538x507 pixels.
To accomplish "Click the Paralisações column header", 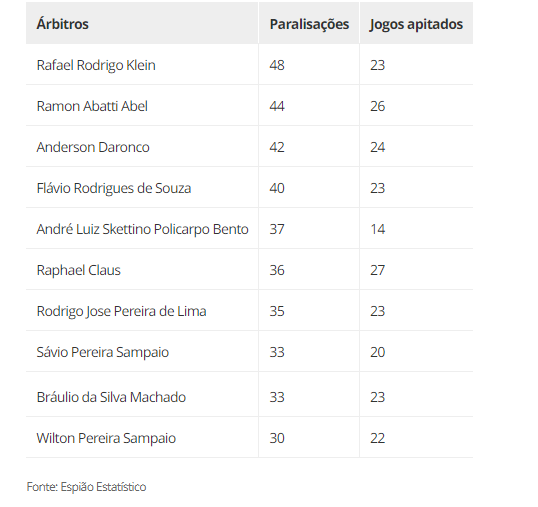I will (309, 24).
